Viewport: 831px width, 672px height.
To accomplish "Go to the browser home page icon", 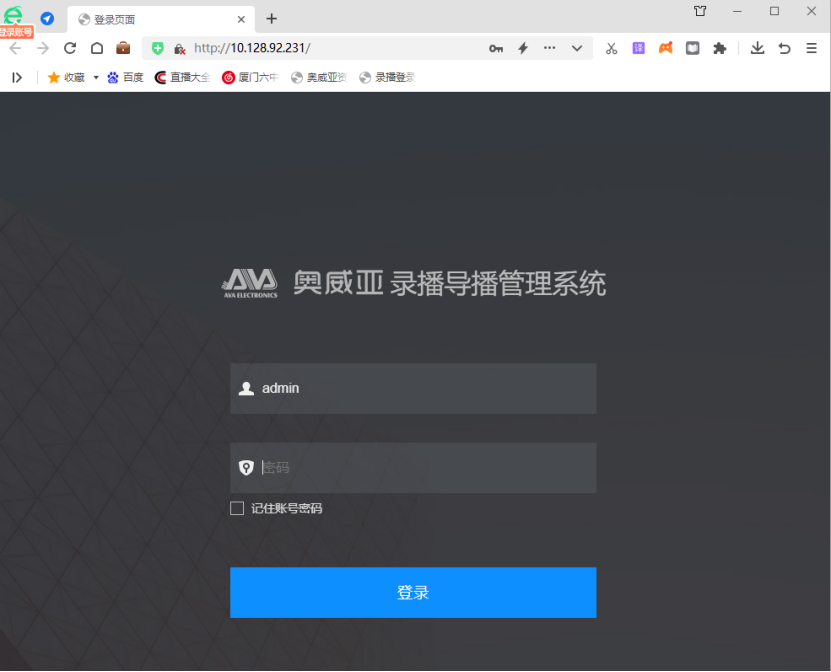I will 97,48.
